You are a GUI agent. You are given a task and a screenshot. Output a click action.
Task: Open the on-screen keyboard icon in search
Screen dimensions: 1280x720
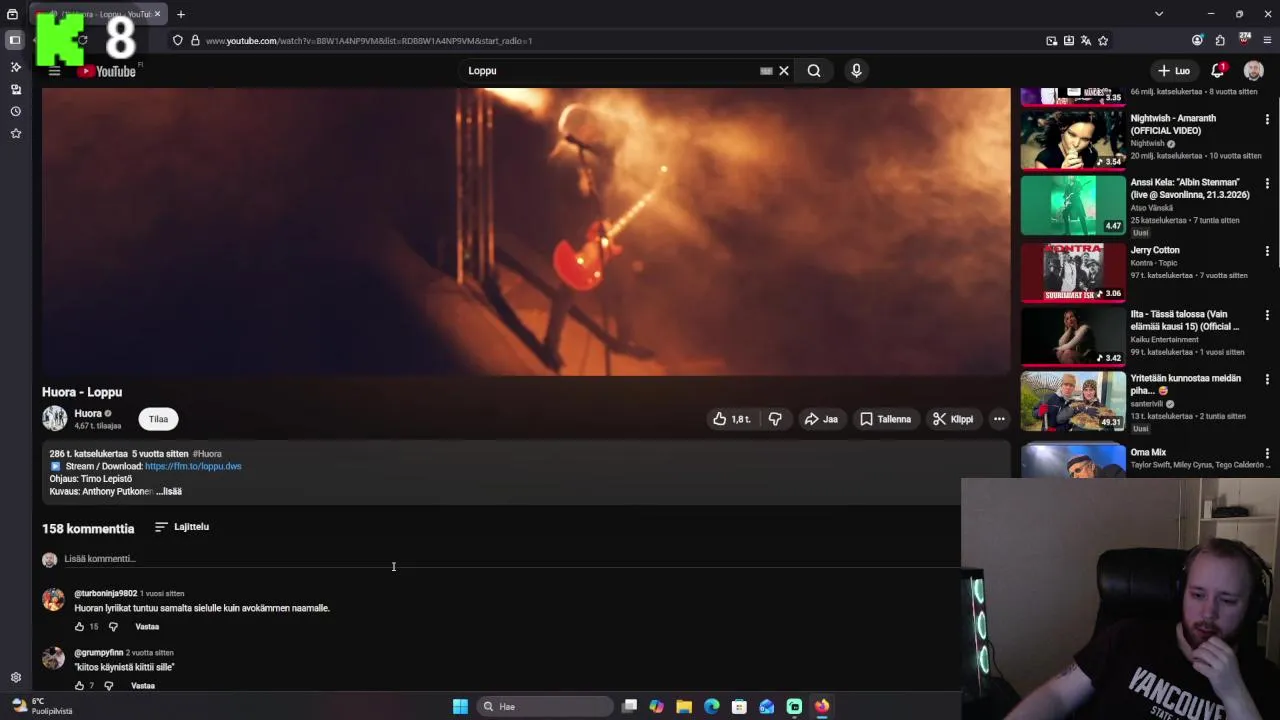point(766,71)
